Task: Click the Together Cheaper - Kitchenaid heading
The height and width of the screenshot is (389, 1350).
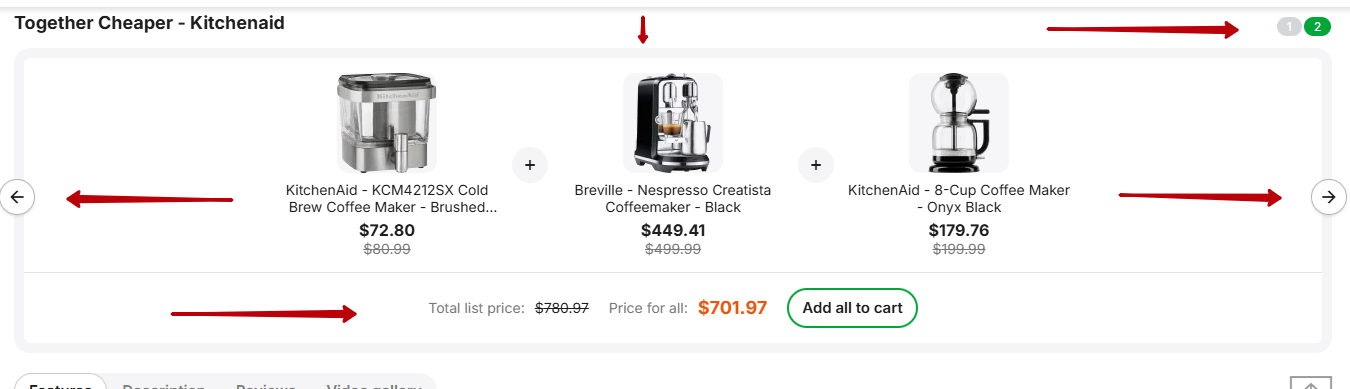Action: pos(149,23)
